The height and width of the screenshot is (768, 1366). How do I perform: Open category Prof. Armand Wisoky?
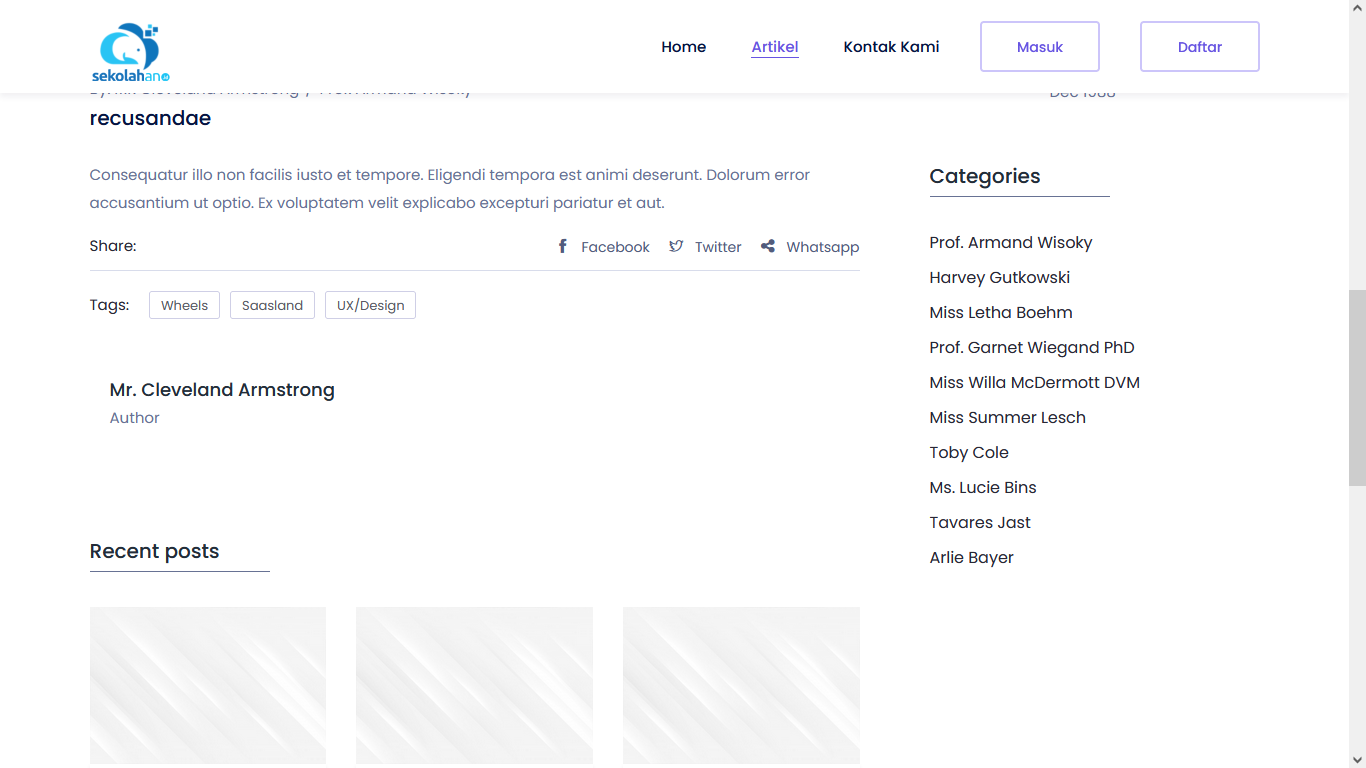click(1010, 243)
